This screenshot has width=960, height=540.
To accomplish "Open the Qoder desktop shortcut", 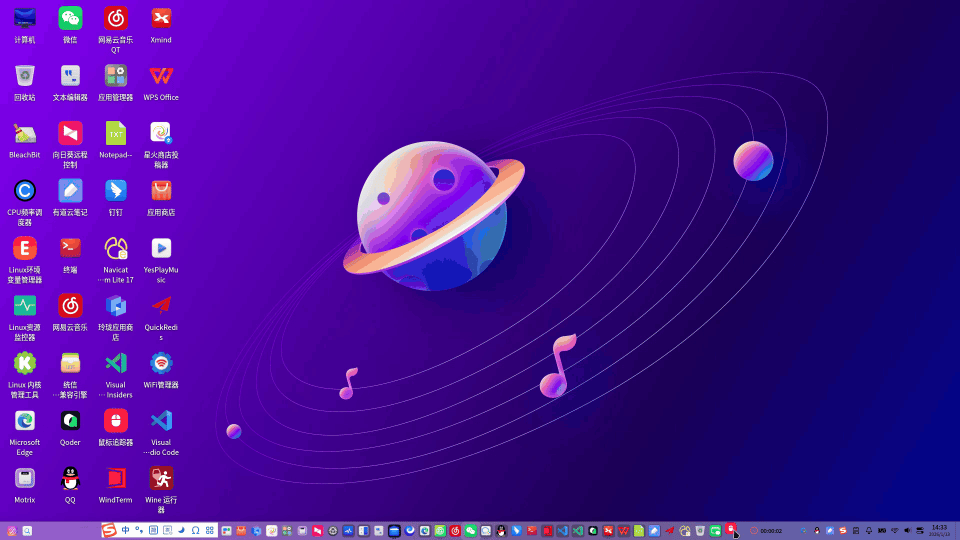I will pos(70,420).
